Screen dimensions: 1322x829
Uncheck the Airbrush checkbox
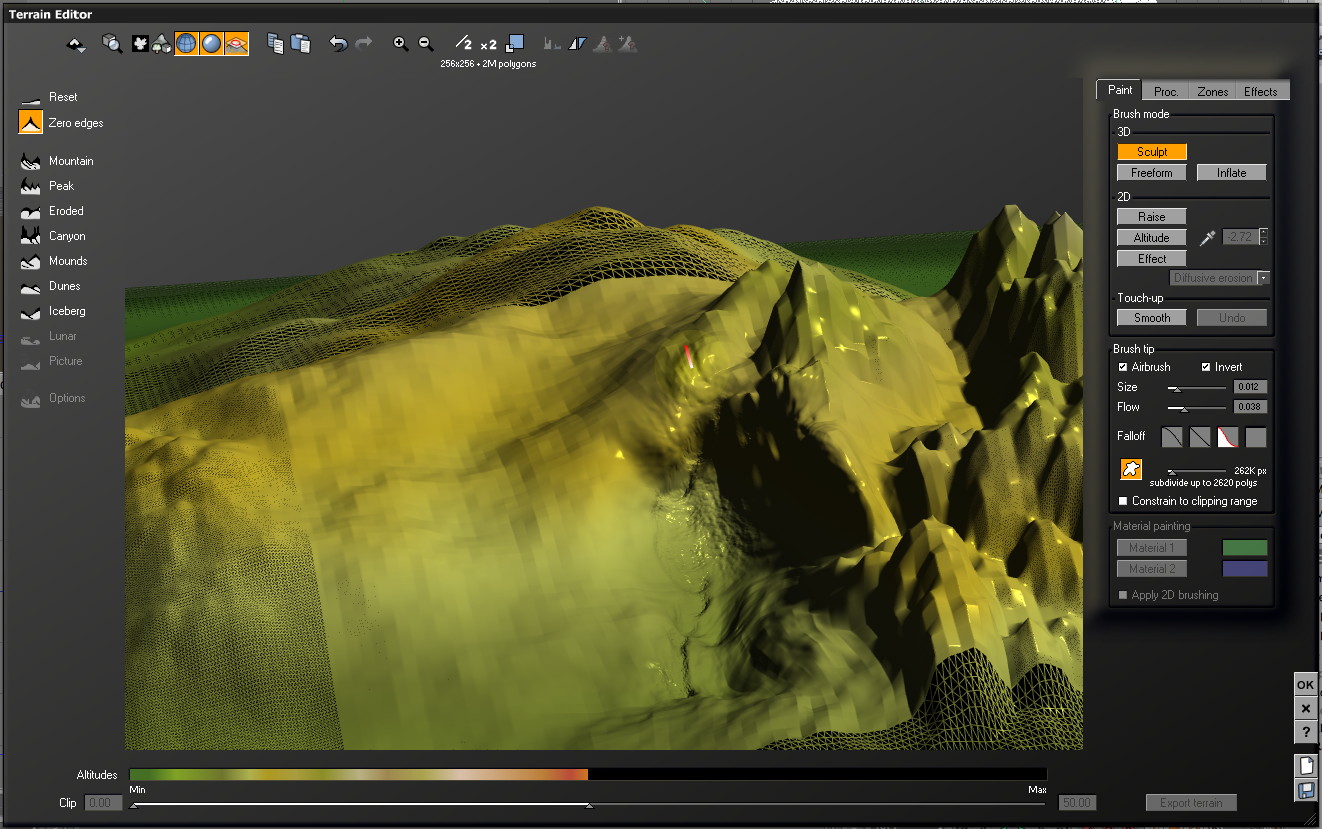pos(1123,367)
